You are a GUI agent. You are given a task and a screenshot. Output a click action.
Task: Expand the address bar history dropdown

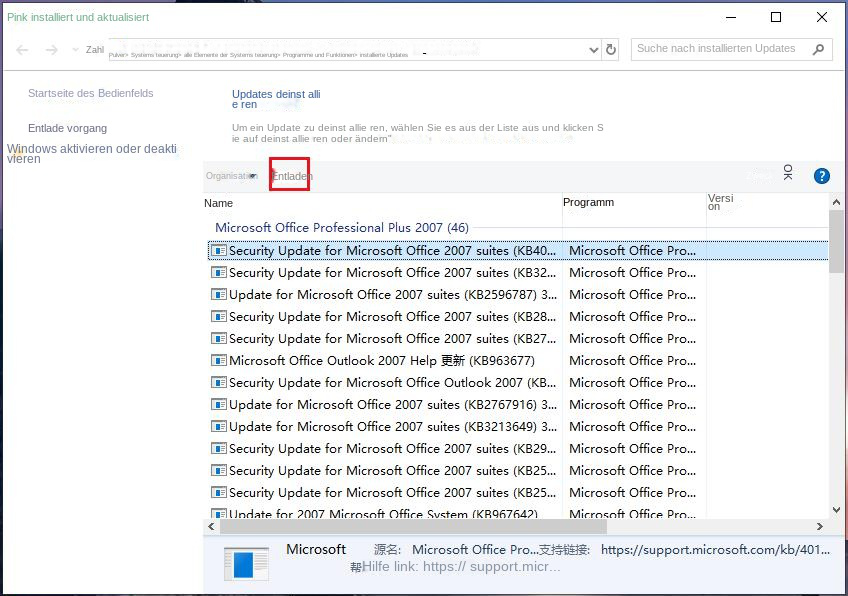pyautogui.click(x=593, y=50)
